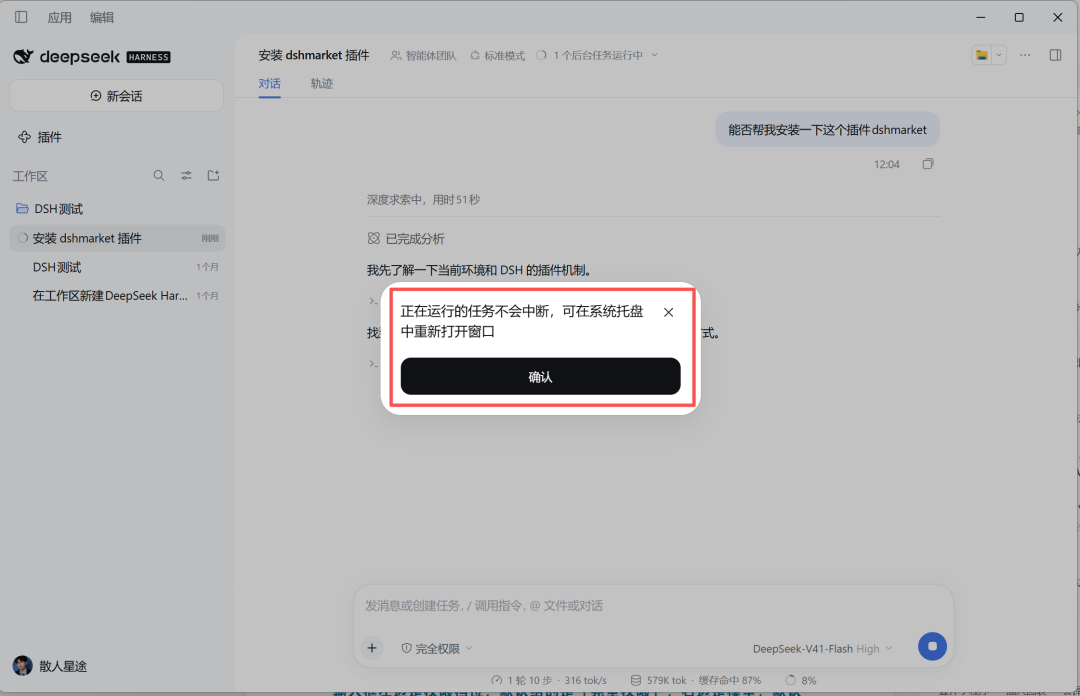Click the 12:04 message timestamp

tap(886, 165)
